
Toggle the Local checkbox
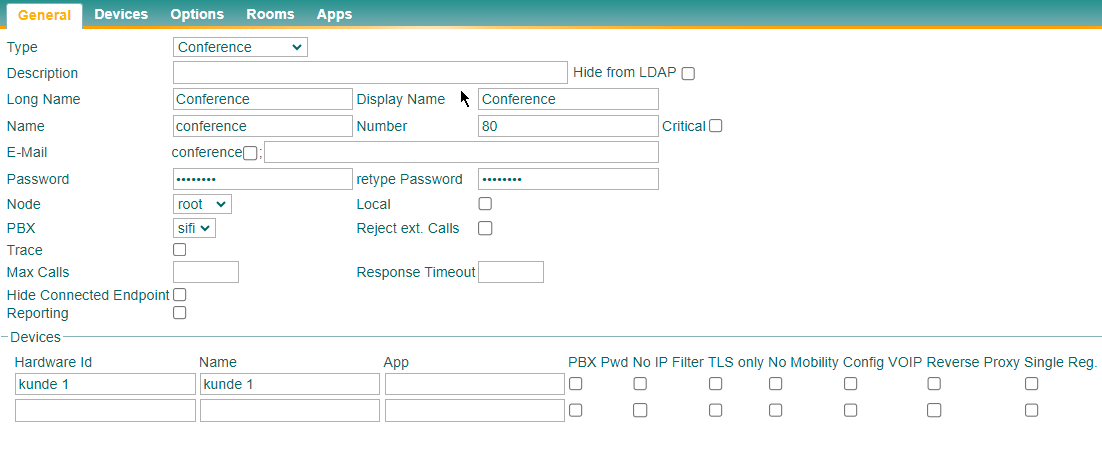click(485, 204)
